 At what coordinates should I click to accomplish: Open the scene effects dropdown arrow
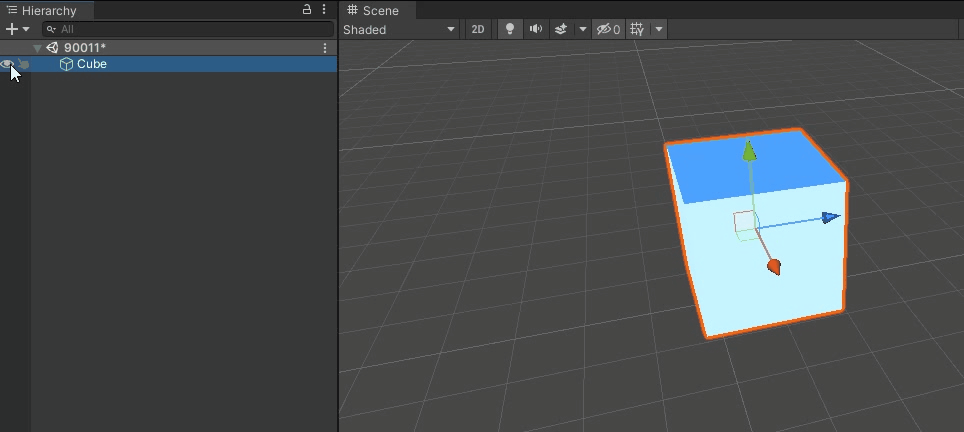click(582, 29)
